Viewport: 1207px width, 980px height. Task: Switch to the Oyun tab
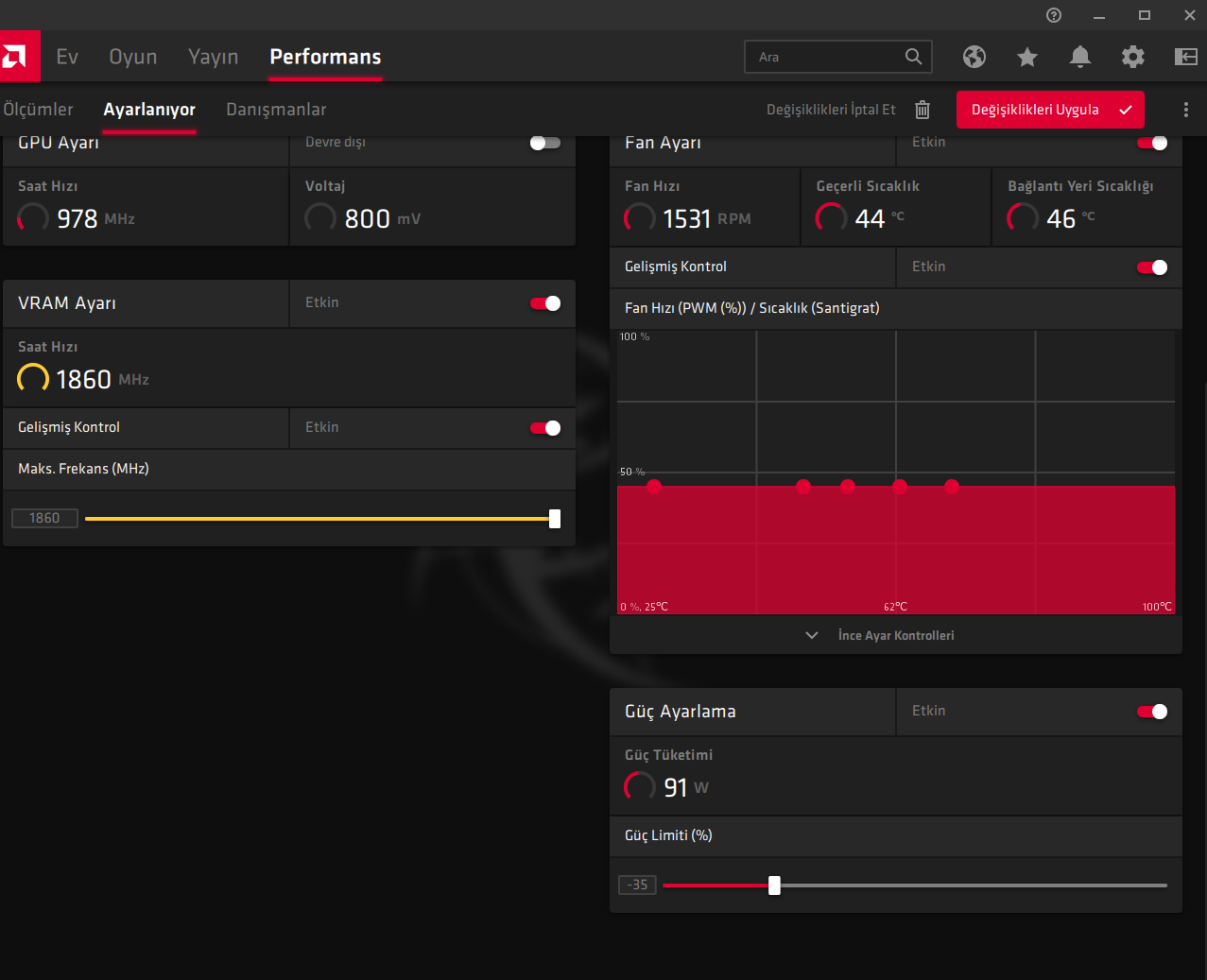[133, 57]
